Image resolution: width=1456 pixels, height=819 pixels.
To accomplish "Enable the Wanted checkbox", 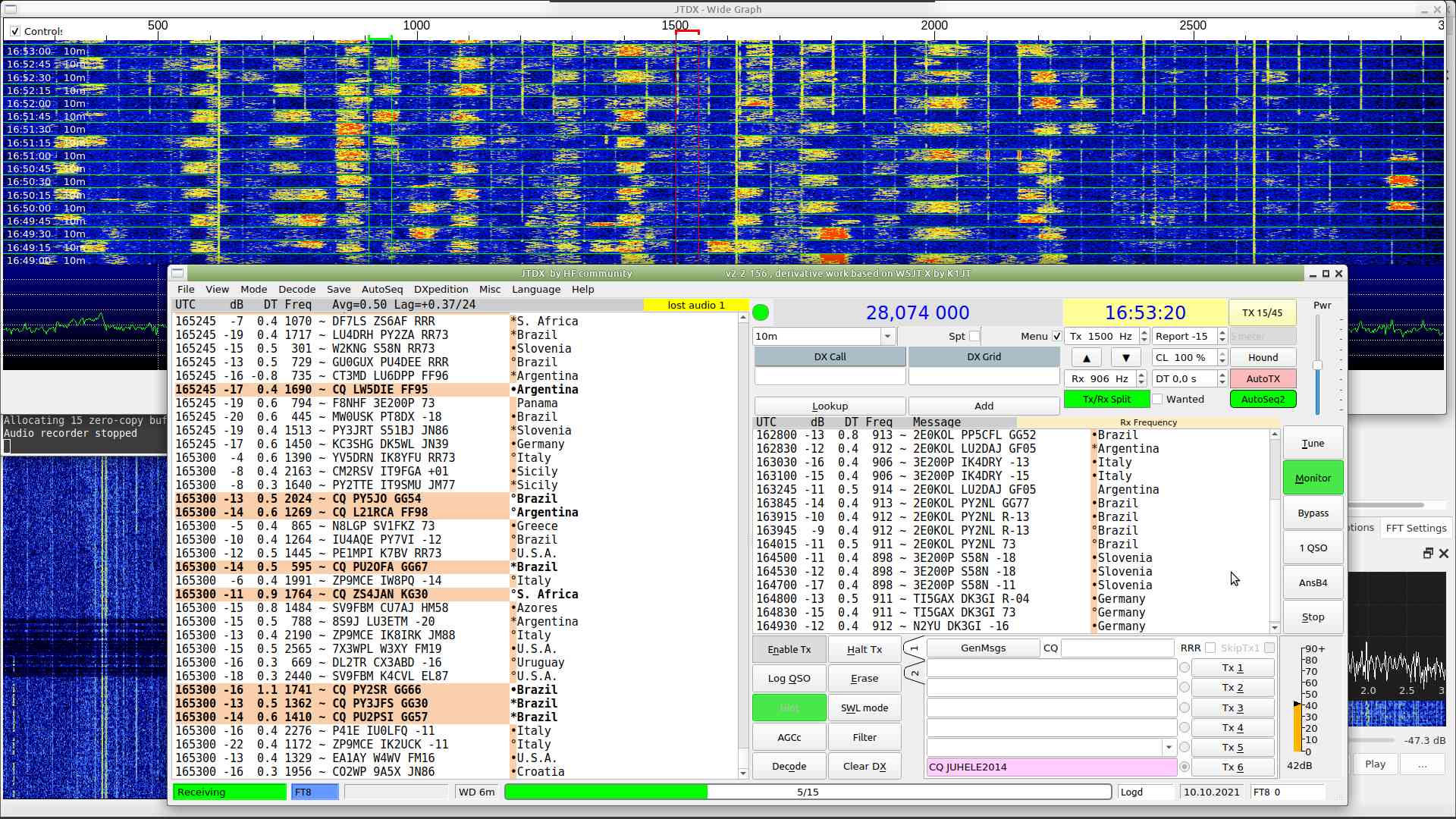I will tap(1157, 400).
